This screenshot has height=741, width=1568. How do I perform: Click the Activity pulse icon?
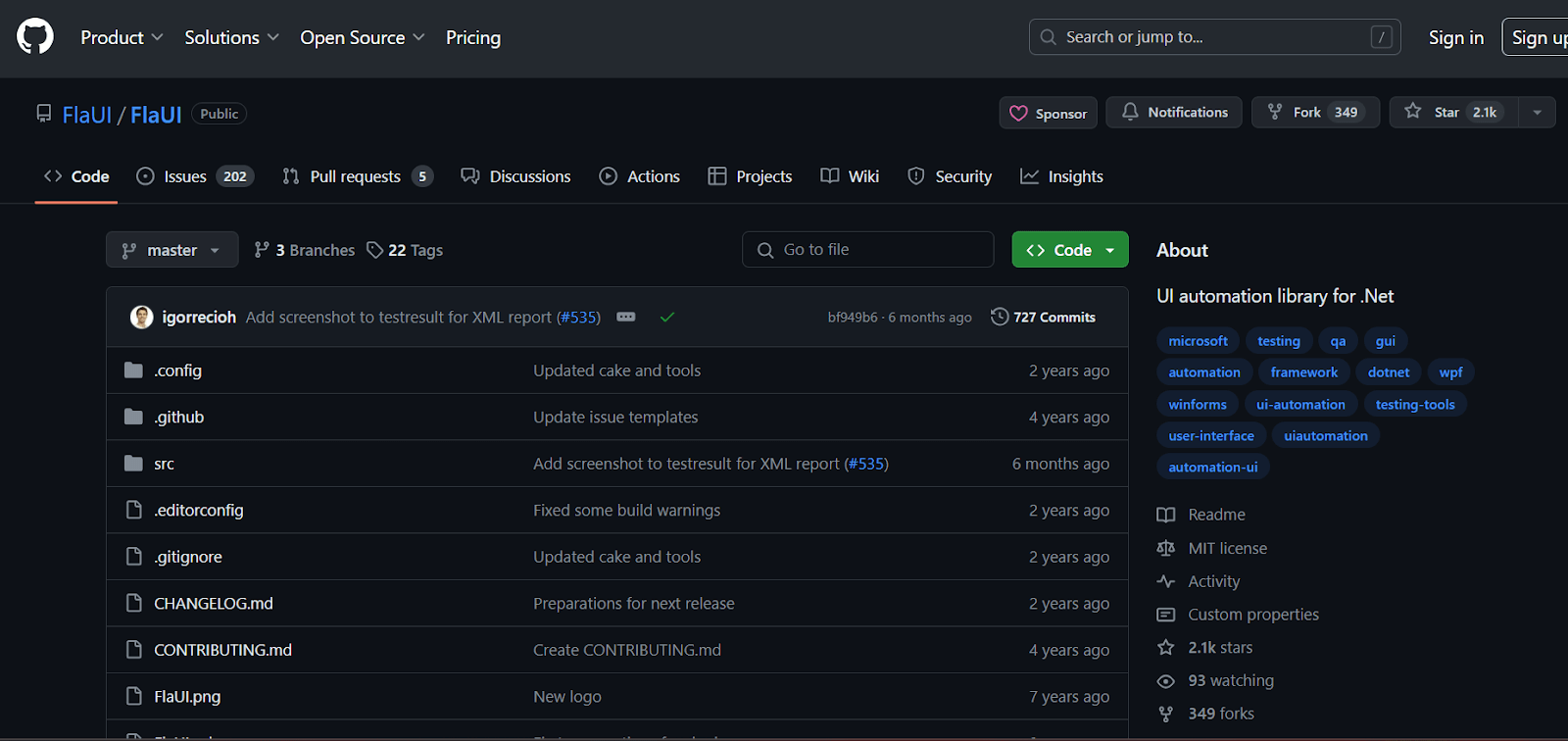click(x=1166, y=581)
